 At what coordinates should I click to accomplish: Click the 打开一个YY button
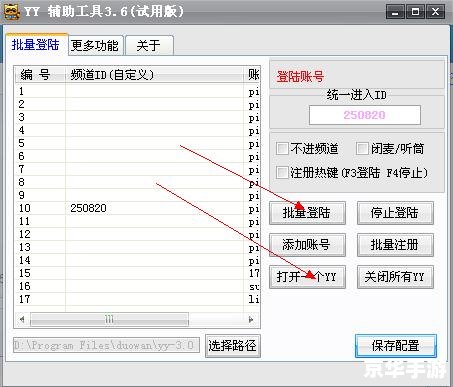307,277
